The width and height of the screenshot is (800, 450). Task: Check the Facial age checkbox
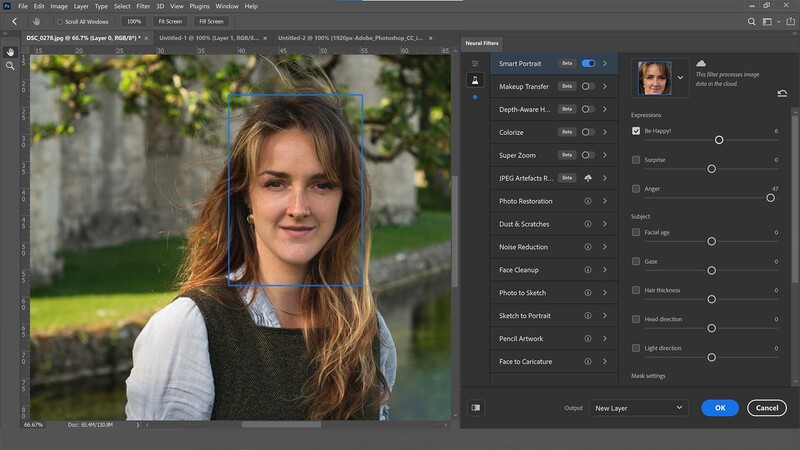(x=636, y=232)
